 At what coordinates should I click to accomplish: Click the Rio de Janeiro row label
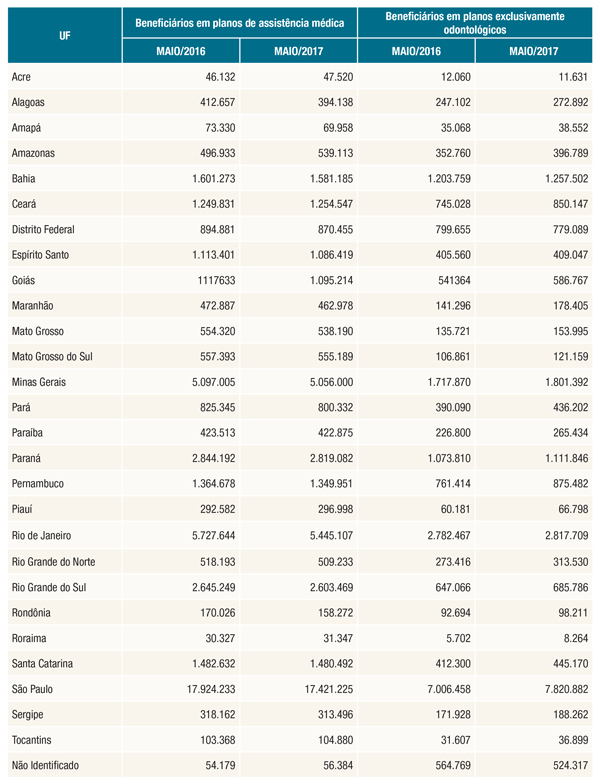click(x=41, y=535)
